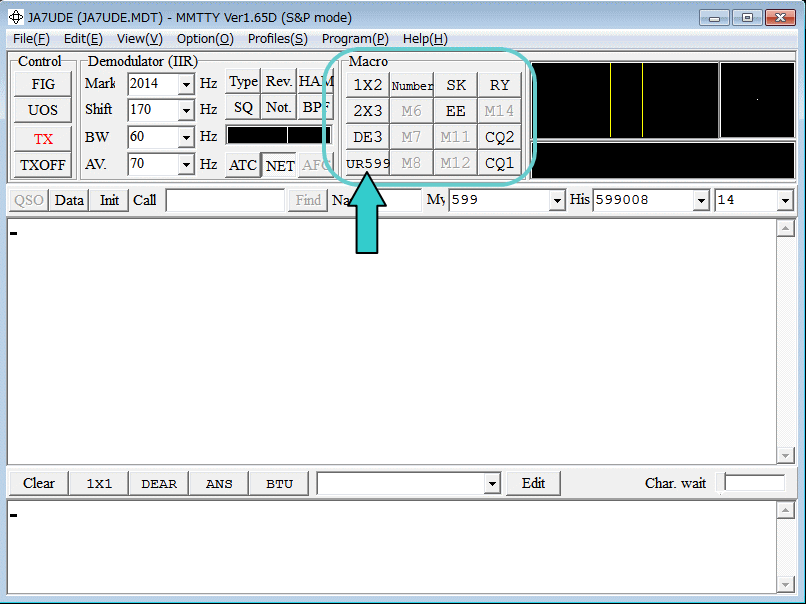Click the Edit button
806x604 pixels.
point(533,483)
